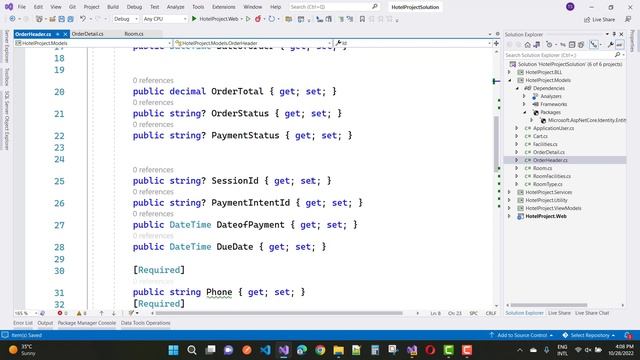Open Add to Source Control menu
Viewport: 640px width, 360px height.
coord(521,335)
